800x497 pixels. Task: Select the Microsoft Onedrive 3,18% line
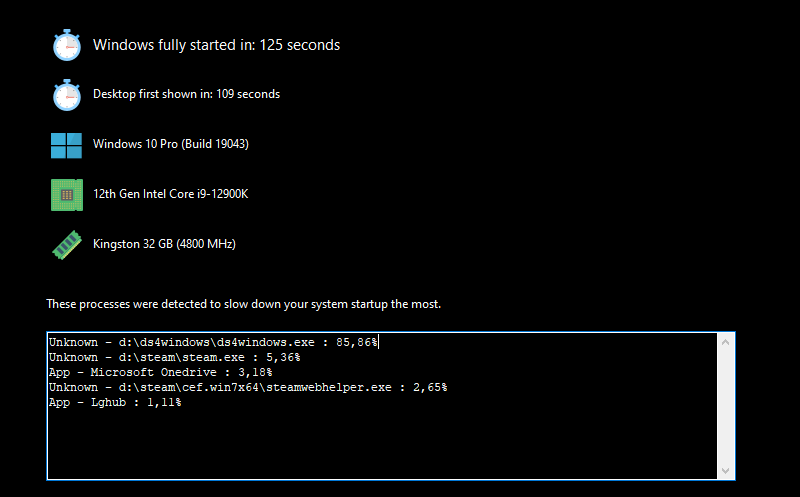[160, 372]
